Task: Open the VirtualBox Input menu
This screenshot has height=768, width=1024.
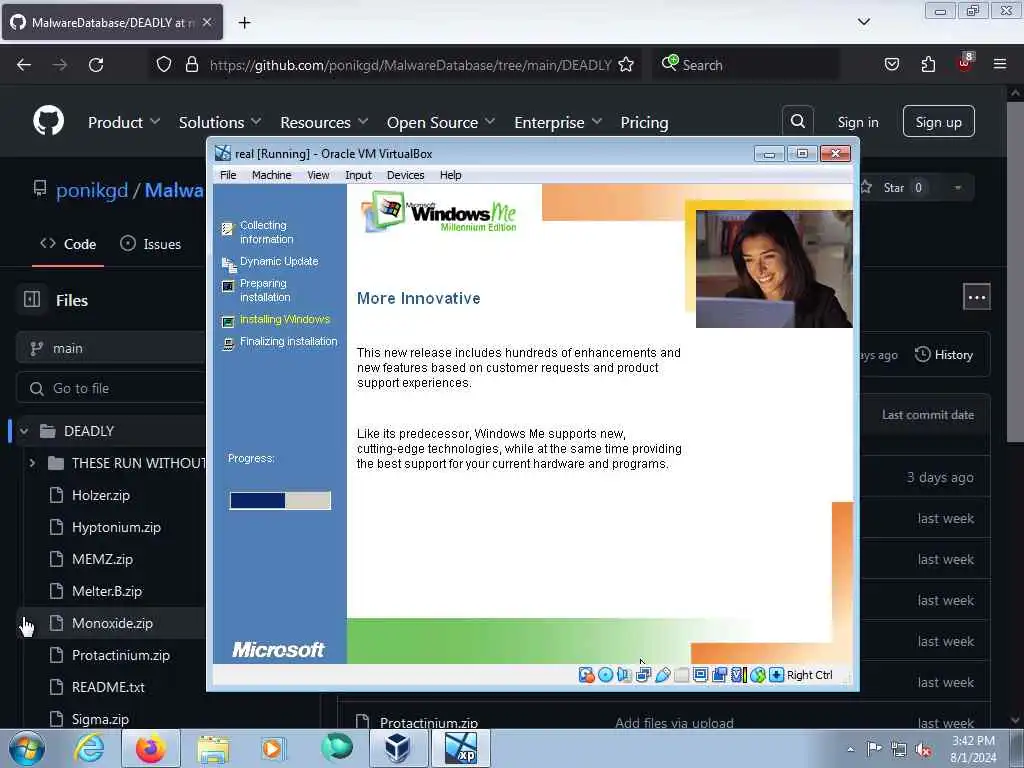Action: click(x=358, y=175)
